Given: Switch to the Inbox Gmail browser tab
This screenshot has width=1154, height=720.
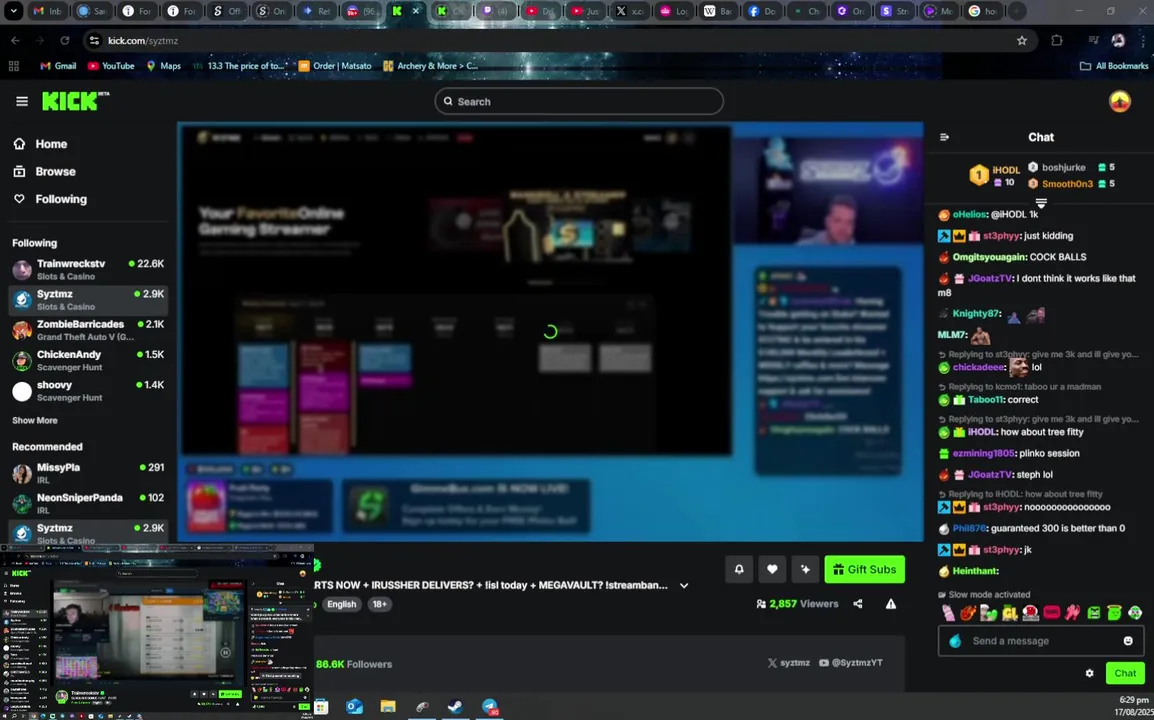Looking at the screenshot, I should click(x=47, y=11).
